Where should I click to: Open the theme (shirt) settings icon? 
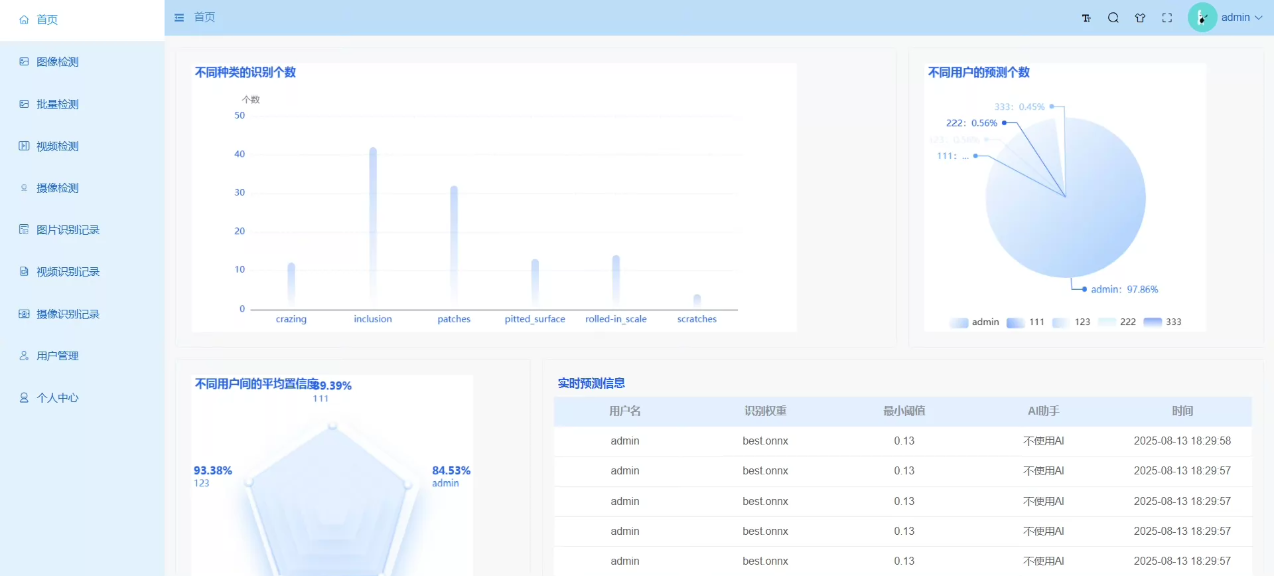point(1140,17)
